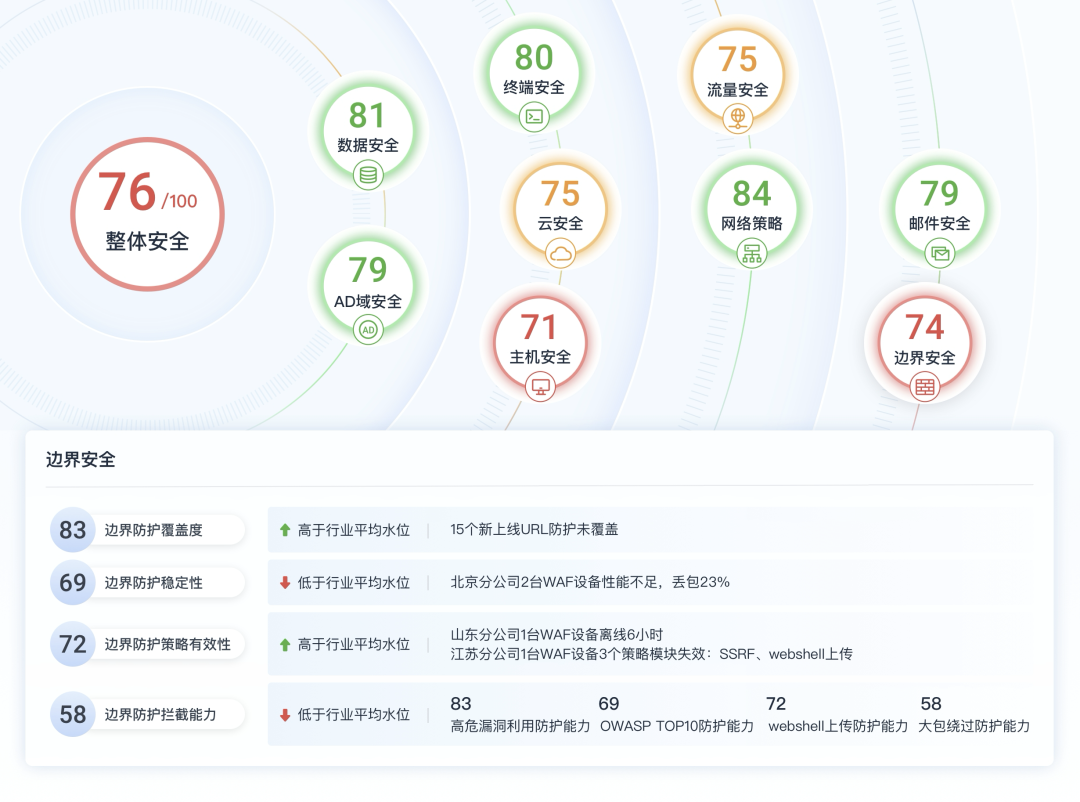Click the AD badge icon under AD域安全

[368, 330]
